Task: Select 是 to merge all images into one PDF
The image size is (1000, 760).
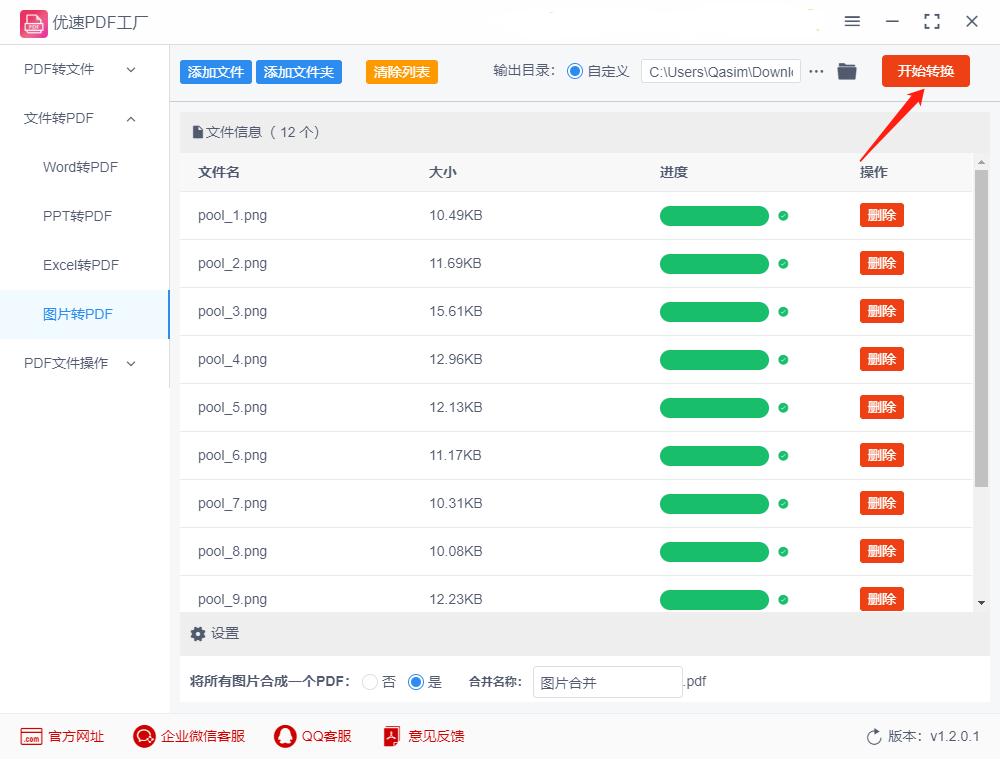Action: click(x=416, y=681)
